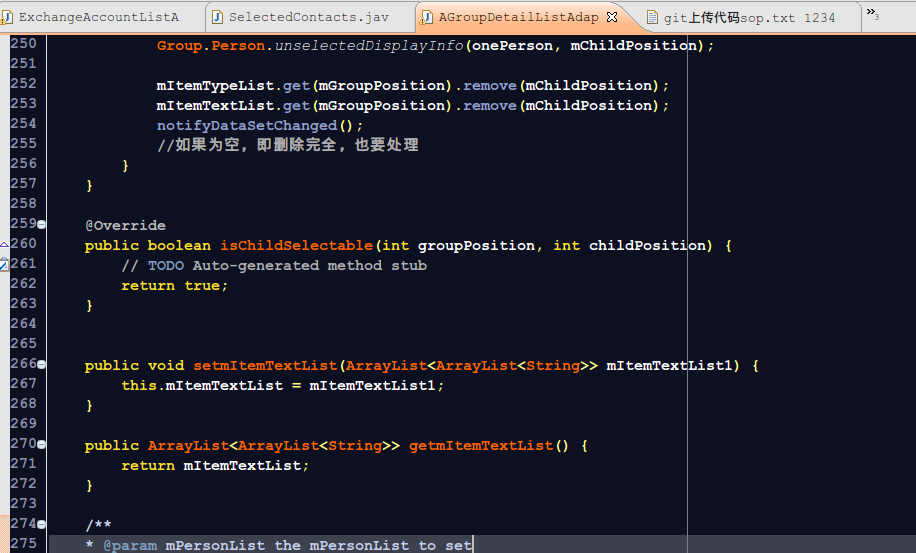Click the TODO task marker at line 261
This screenshot has width=916, height=553.
[4, 265]
